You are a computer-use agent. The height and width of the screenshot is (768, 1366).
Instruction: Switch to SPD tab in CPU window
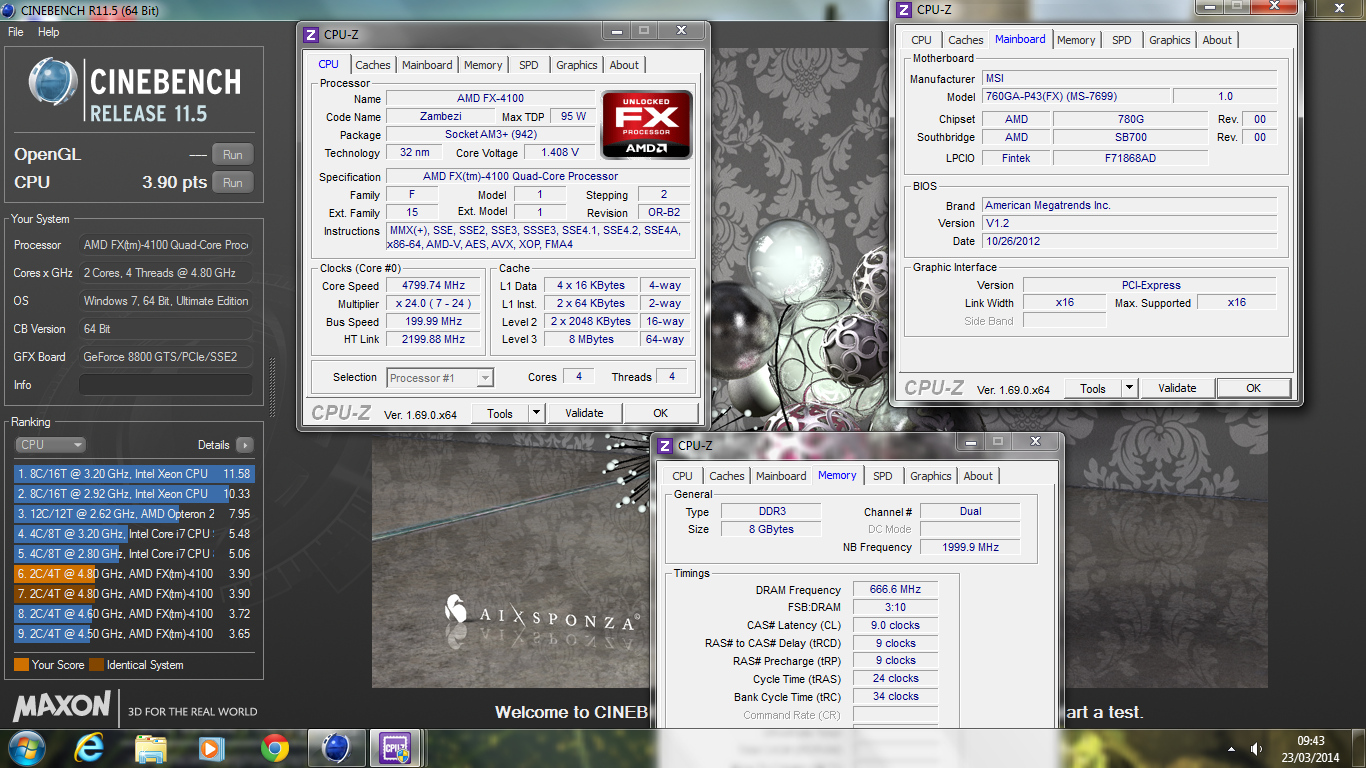pyautogui.click(x=529, y=65)
